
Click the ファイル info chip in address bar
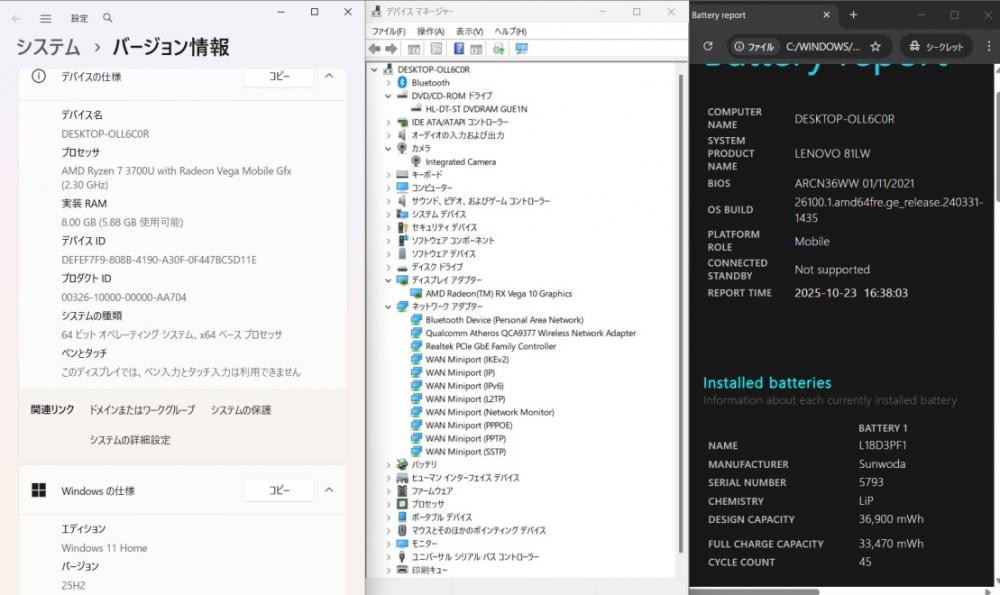tap(754, 47)
